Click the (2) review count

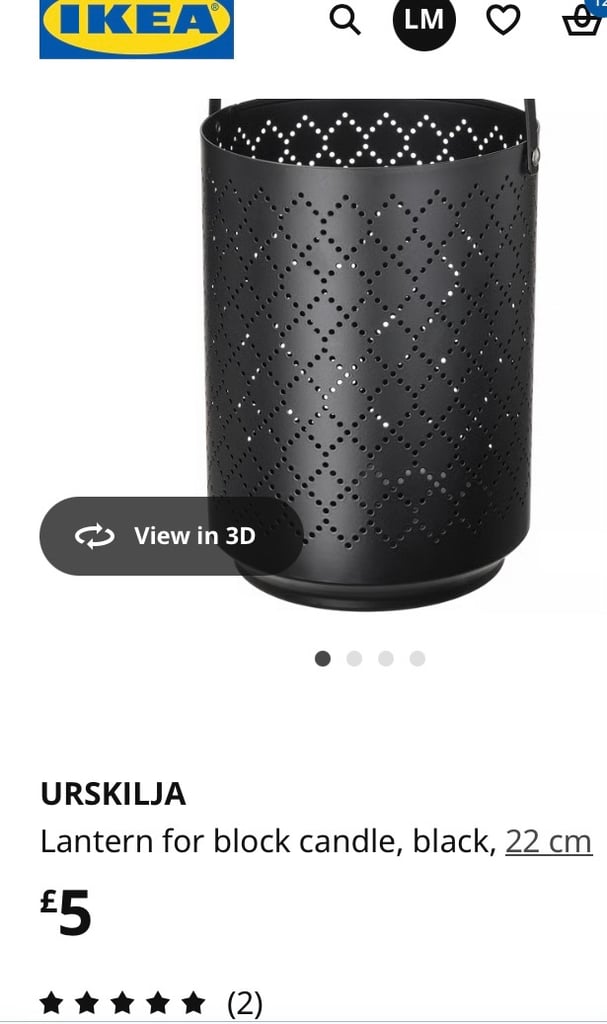(245, 1003)
